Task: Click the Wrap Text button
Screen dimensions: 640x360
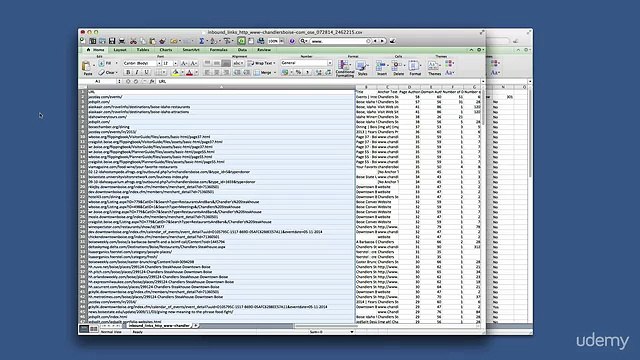Action: [260, 63]
